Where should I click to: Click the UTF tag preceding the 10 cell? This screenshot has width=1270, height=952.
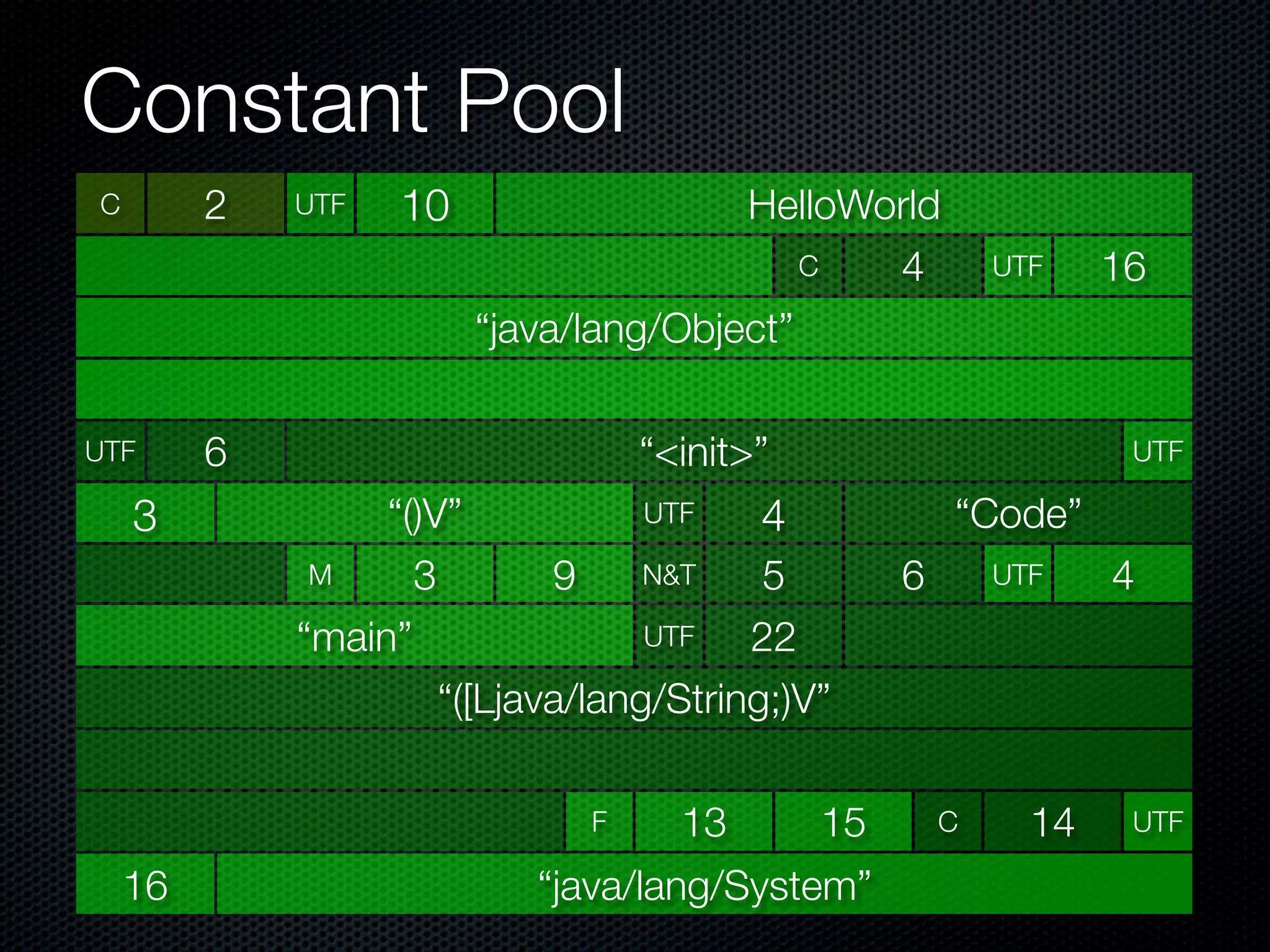pyautogui.click(x=320, y=204)
